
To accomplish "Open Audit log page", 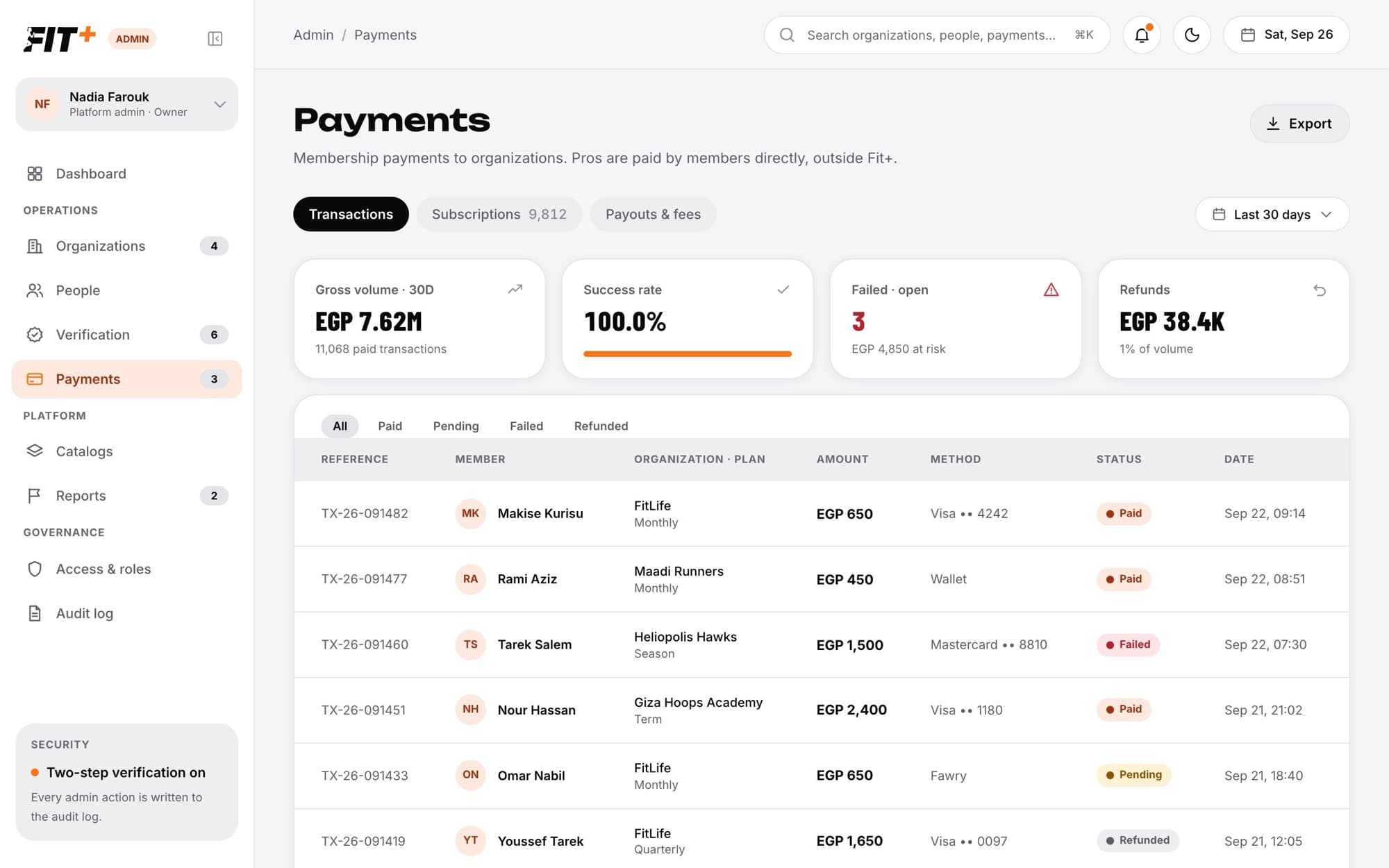I will (127, 614).
